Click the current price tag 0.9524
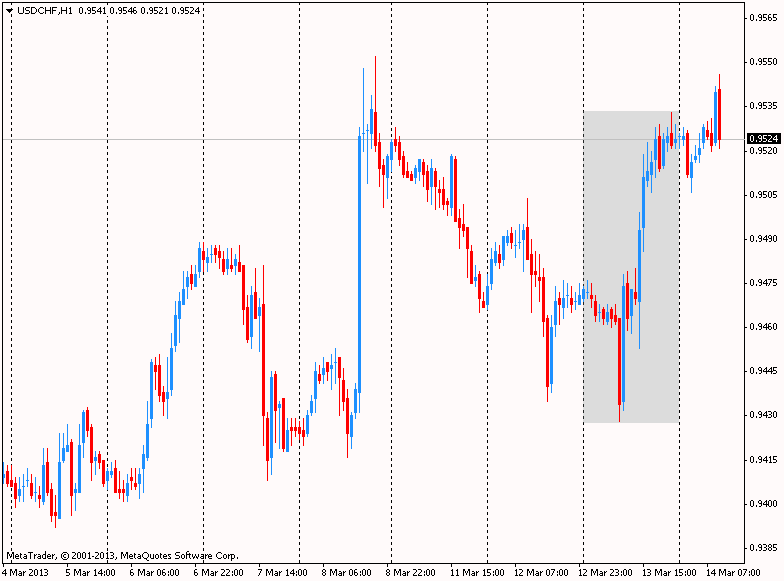The image size is (784, 581). point(764,138)
